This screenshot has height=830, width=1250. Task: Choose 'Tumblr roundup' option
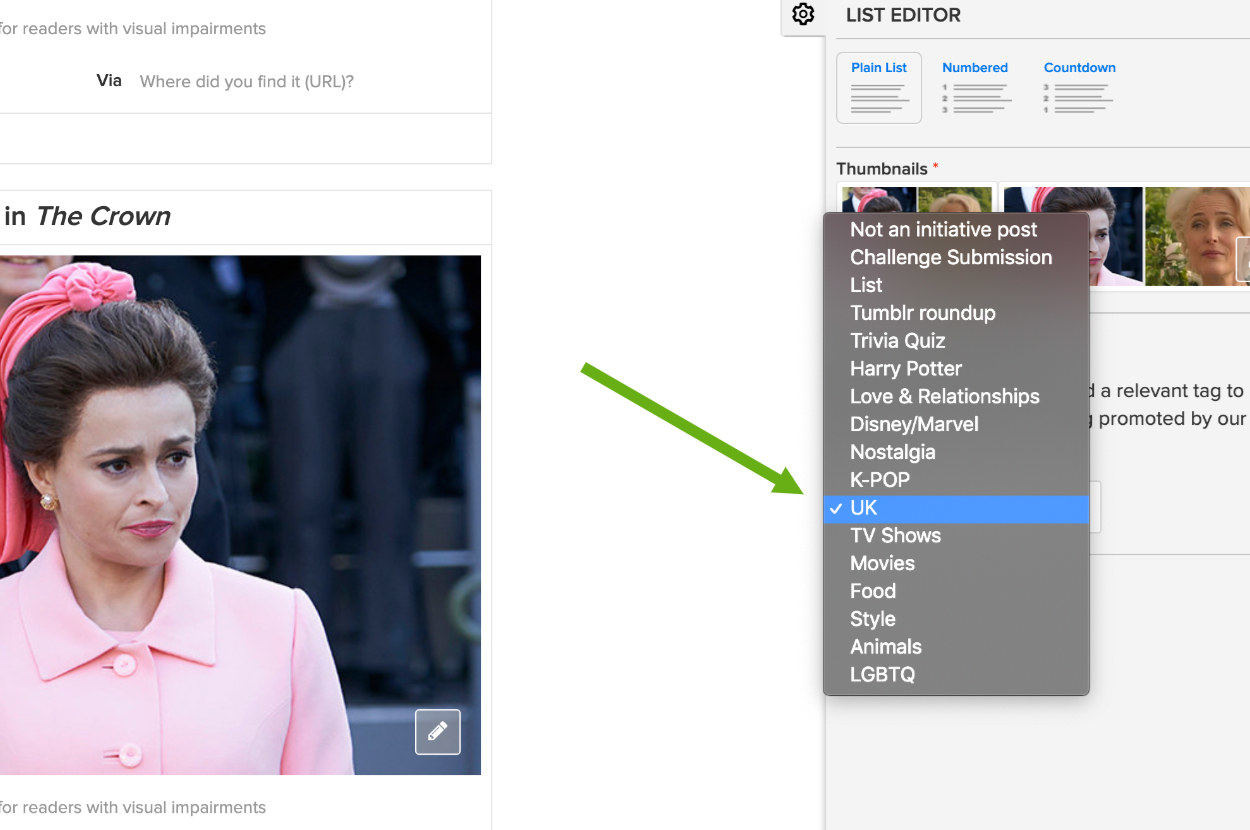(956, 313)
